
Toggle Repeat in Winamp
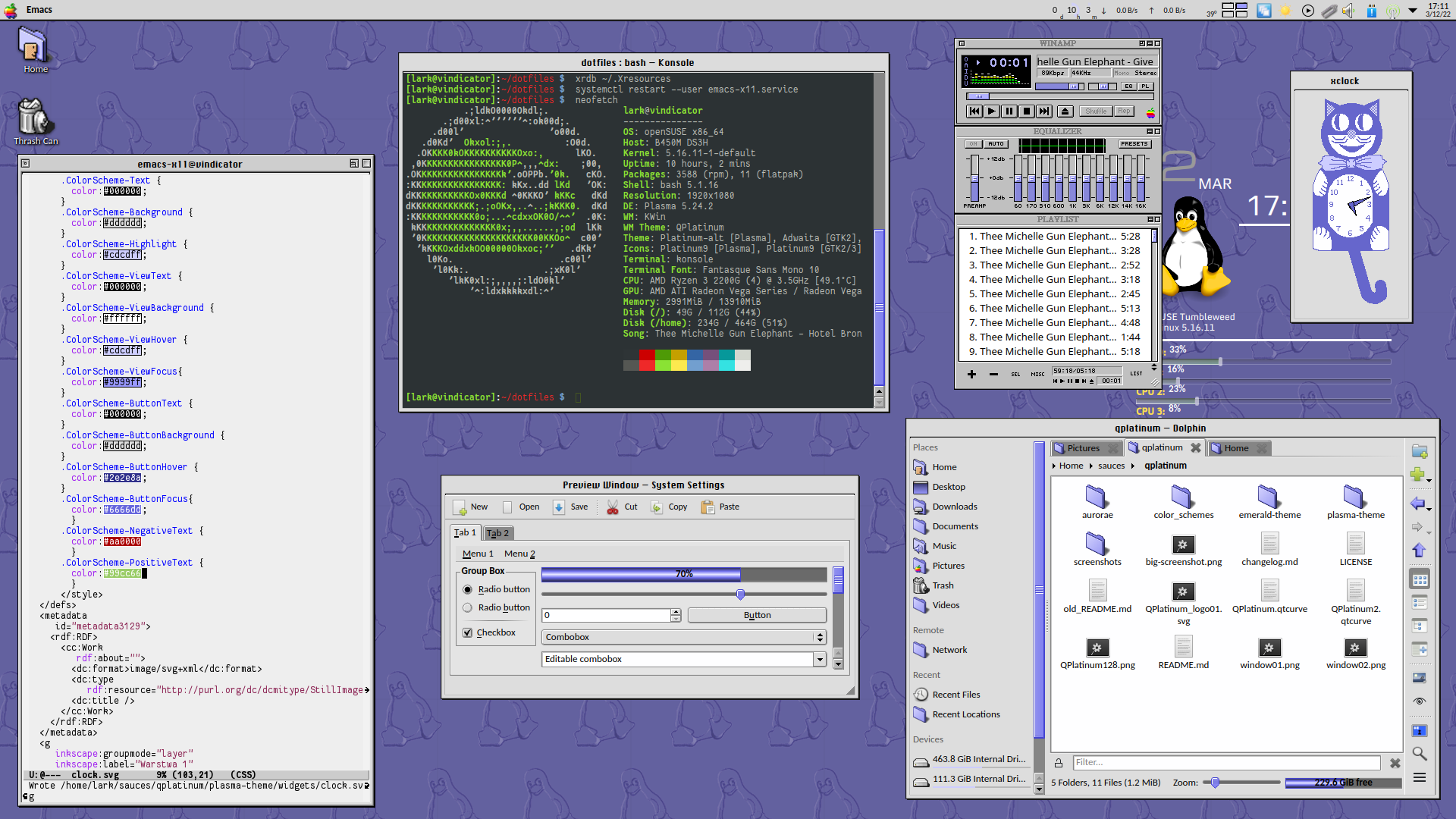[x=1123, y=111]
